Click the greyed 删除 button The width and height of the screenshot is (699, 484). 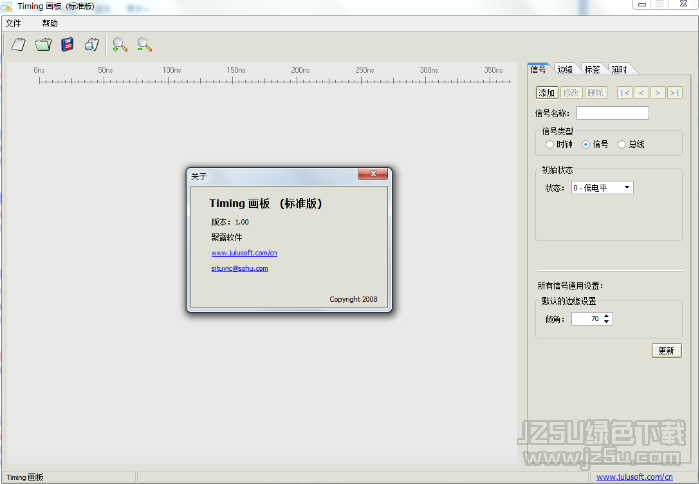pos(596,93)
